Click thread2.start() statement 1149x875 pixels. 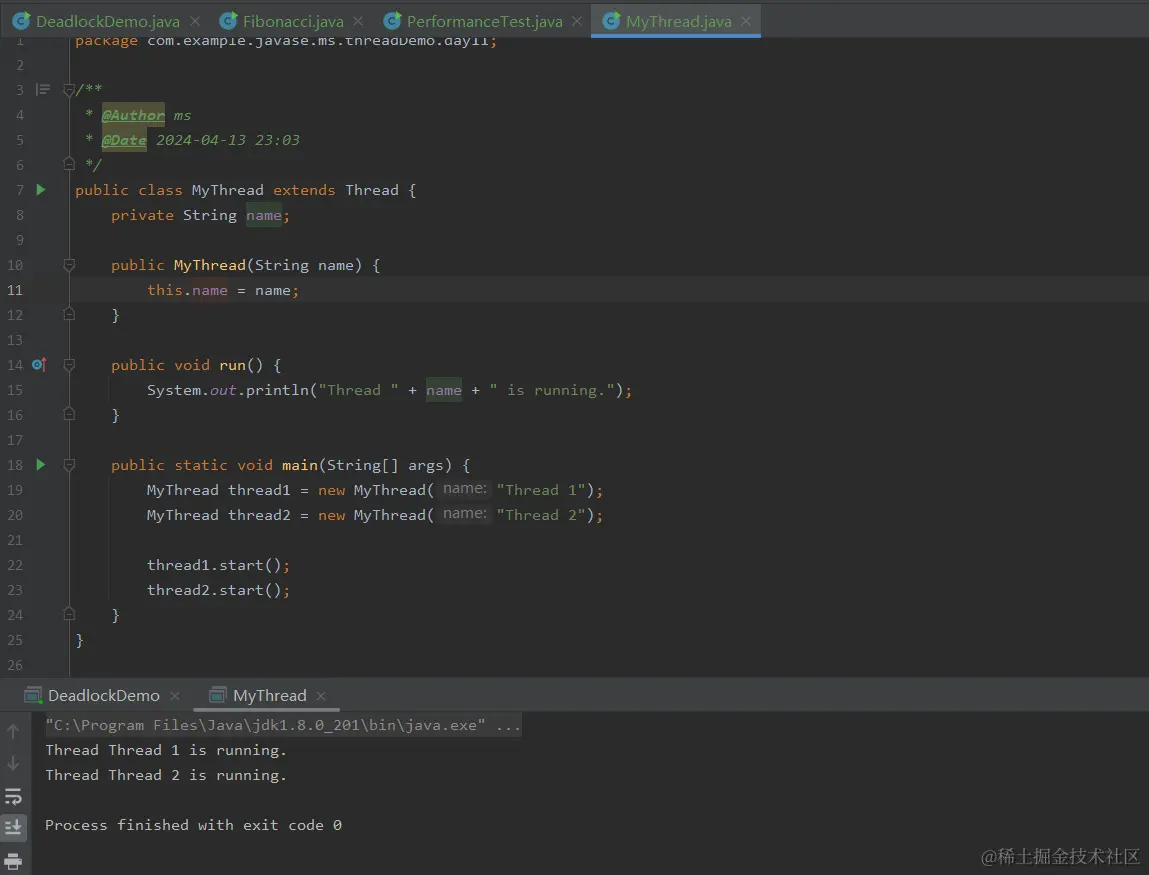pyautogui.click(x=218, y=590)
